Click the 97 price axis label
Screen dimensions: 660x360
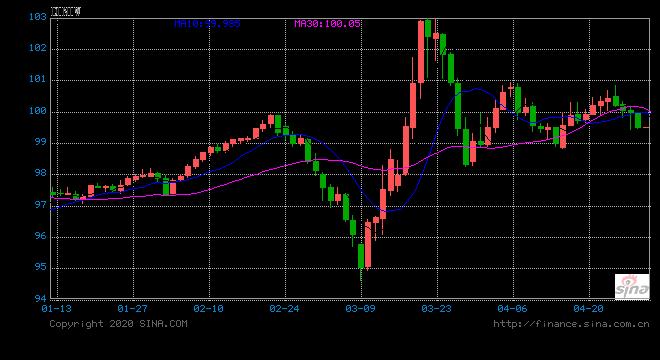[x=40, y=205]
